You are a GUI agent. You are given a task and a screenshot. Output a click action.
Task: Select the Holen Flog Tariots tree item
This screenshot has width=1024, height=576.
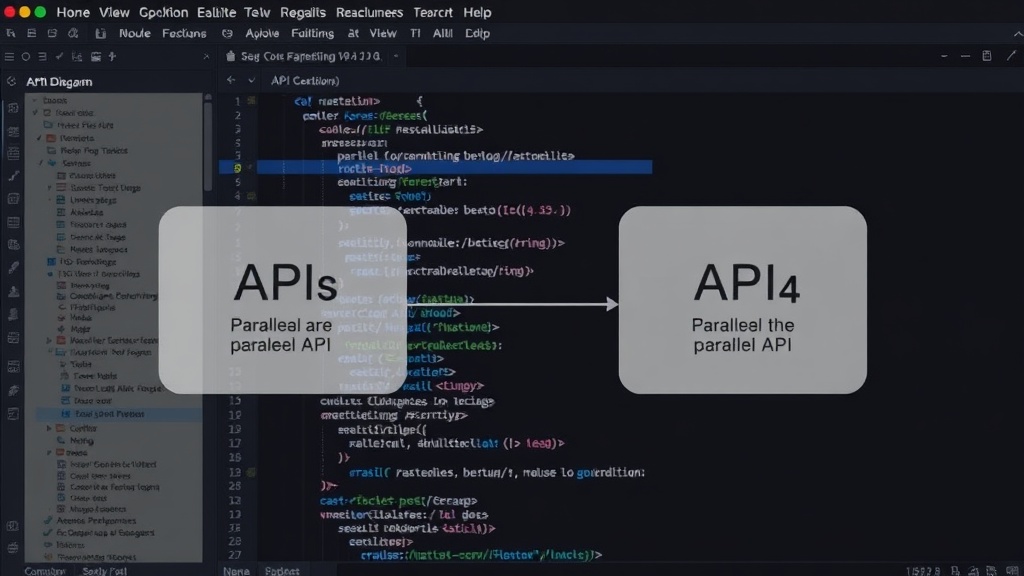tap(93, 150)
